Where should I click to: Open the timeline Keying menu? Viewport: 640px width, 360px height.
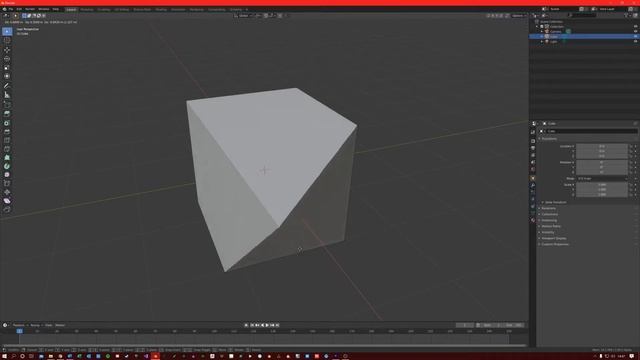coord(35,325)
